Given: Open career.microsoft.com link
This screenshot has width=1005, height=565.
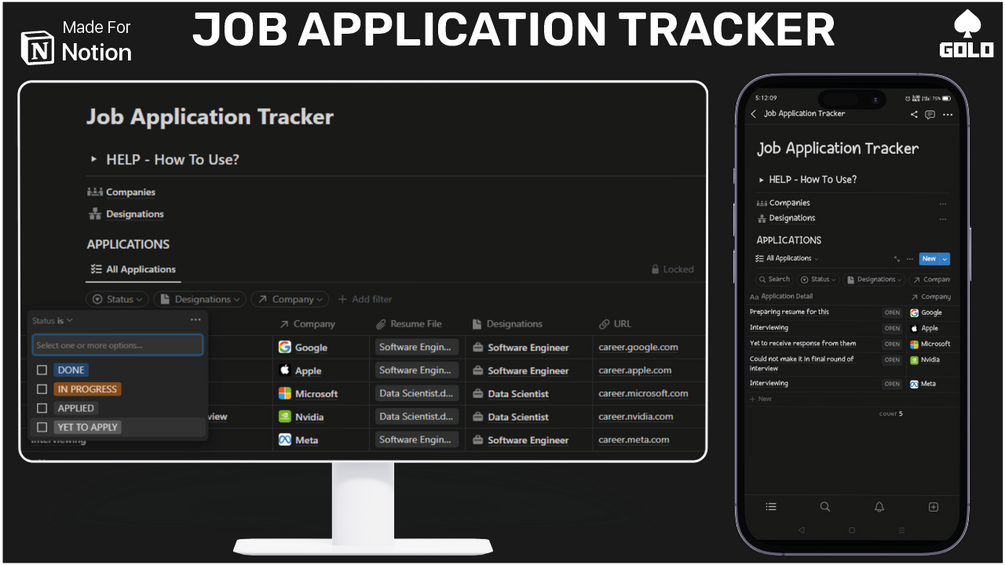Looking at the screenshot, I should (644, 393).
